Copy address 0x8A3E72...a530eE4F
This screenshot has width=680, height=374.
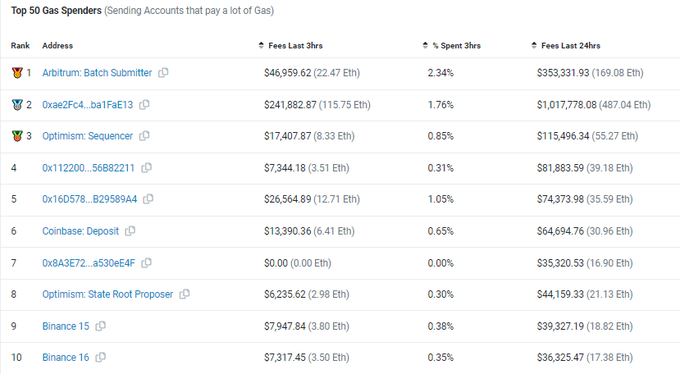coord(146,263)
